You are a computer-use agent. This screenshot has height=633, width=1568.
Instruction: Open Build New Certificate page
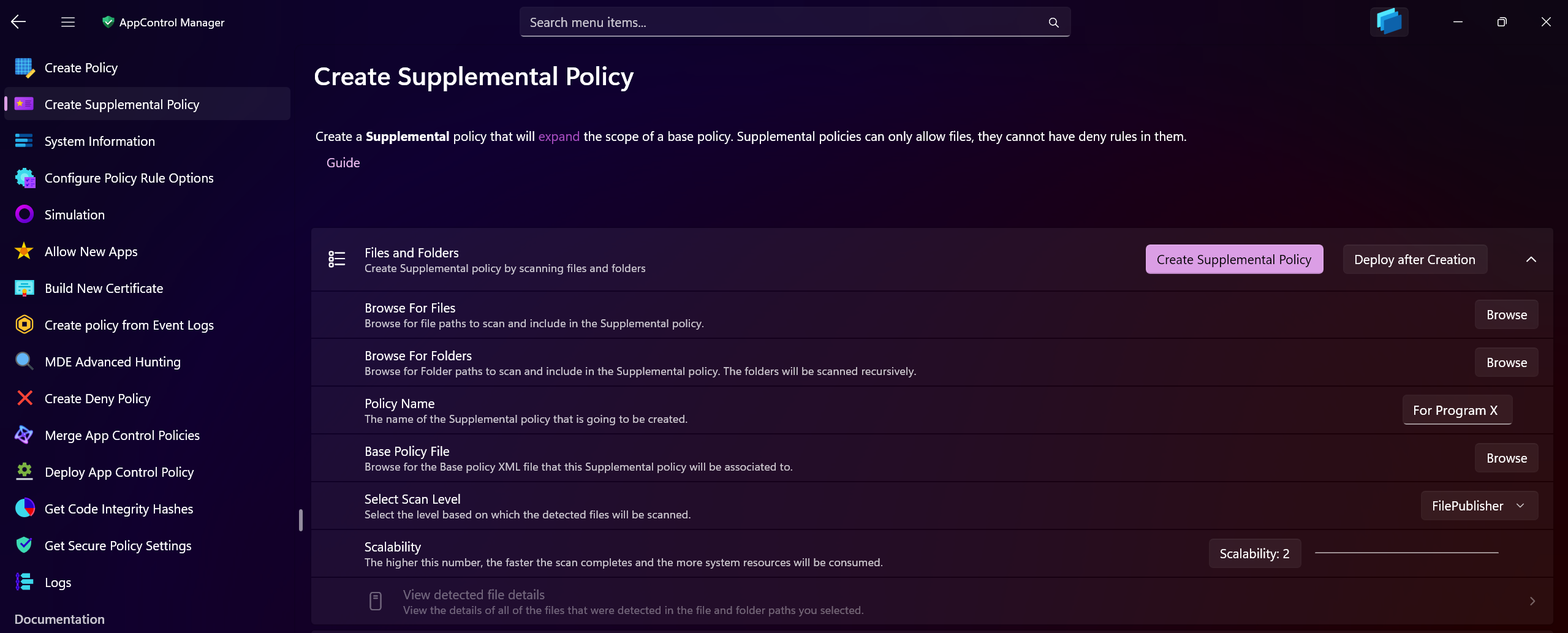(147, 288)
